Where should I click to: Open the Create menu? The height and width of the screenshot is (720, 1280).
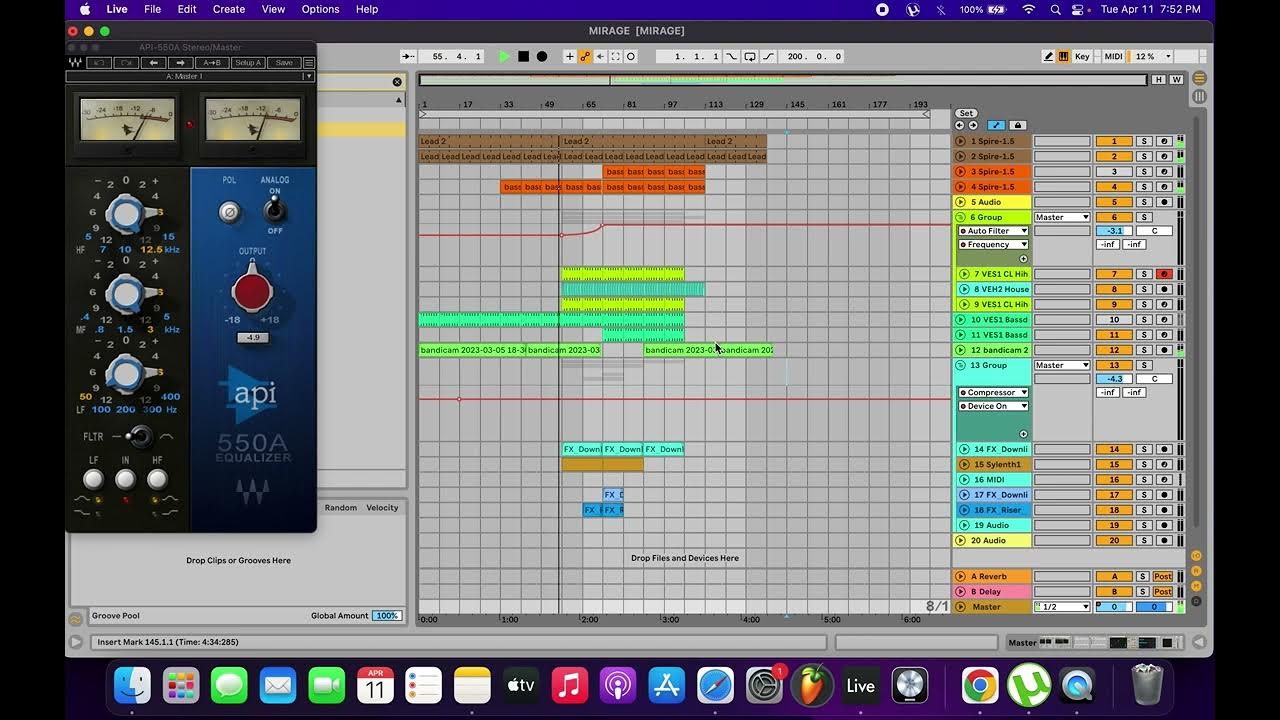(229, 9)
